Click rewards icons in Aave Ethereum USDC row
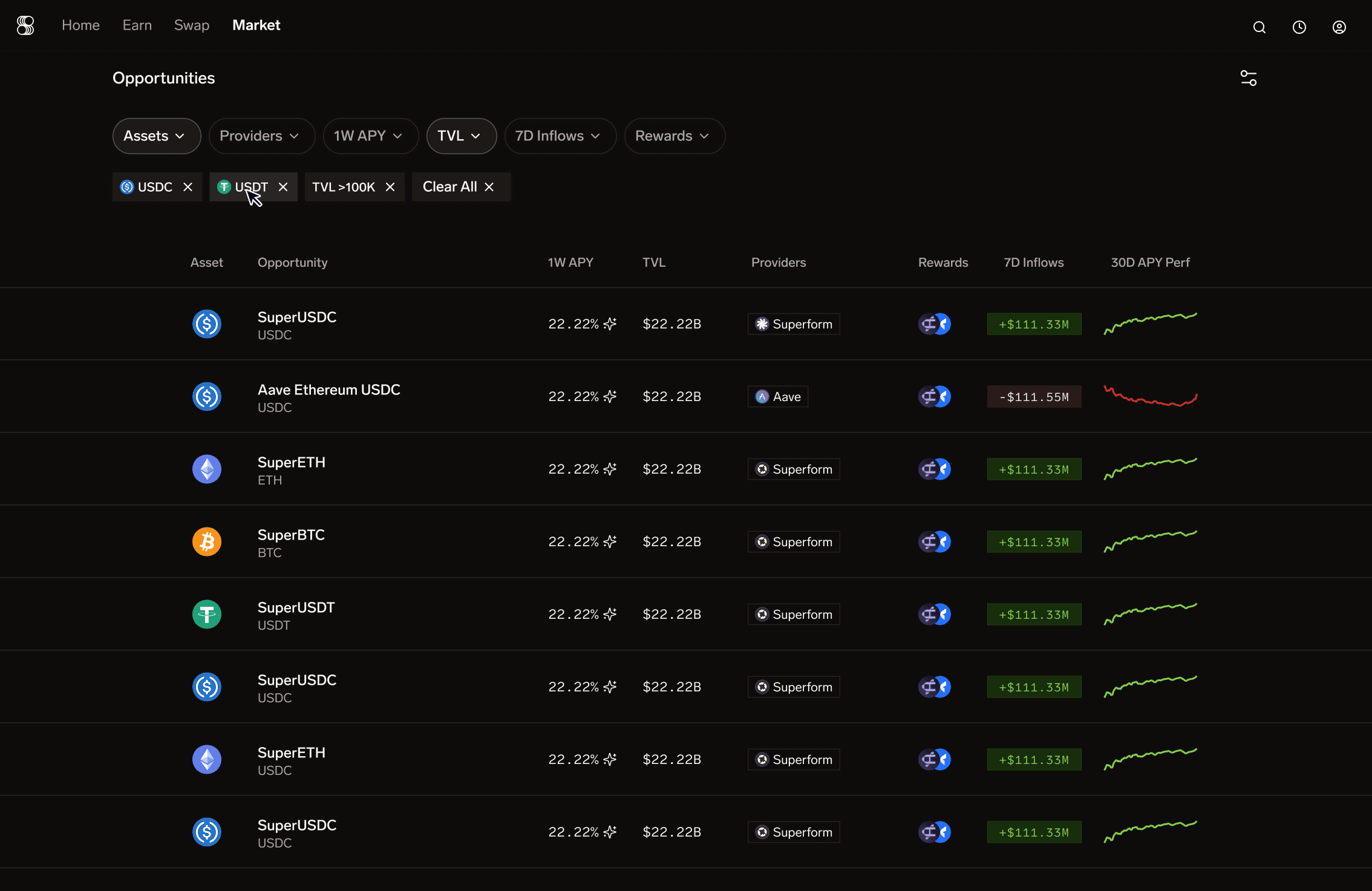Image resolution: width=1372 pixels, height=891 pixels. tap(934, 397)
